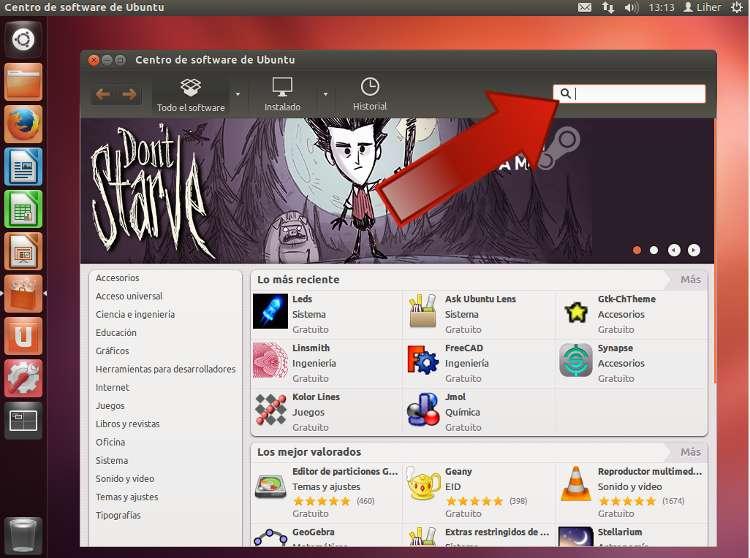Open the Linsmith app icon
The image size is (750, 558).
click(x=270, y=360)
